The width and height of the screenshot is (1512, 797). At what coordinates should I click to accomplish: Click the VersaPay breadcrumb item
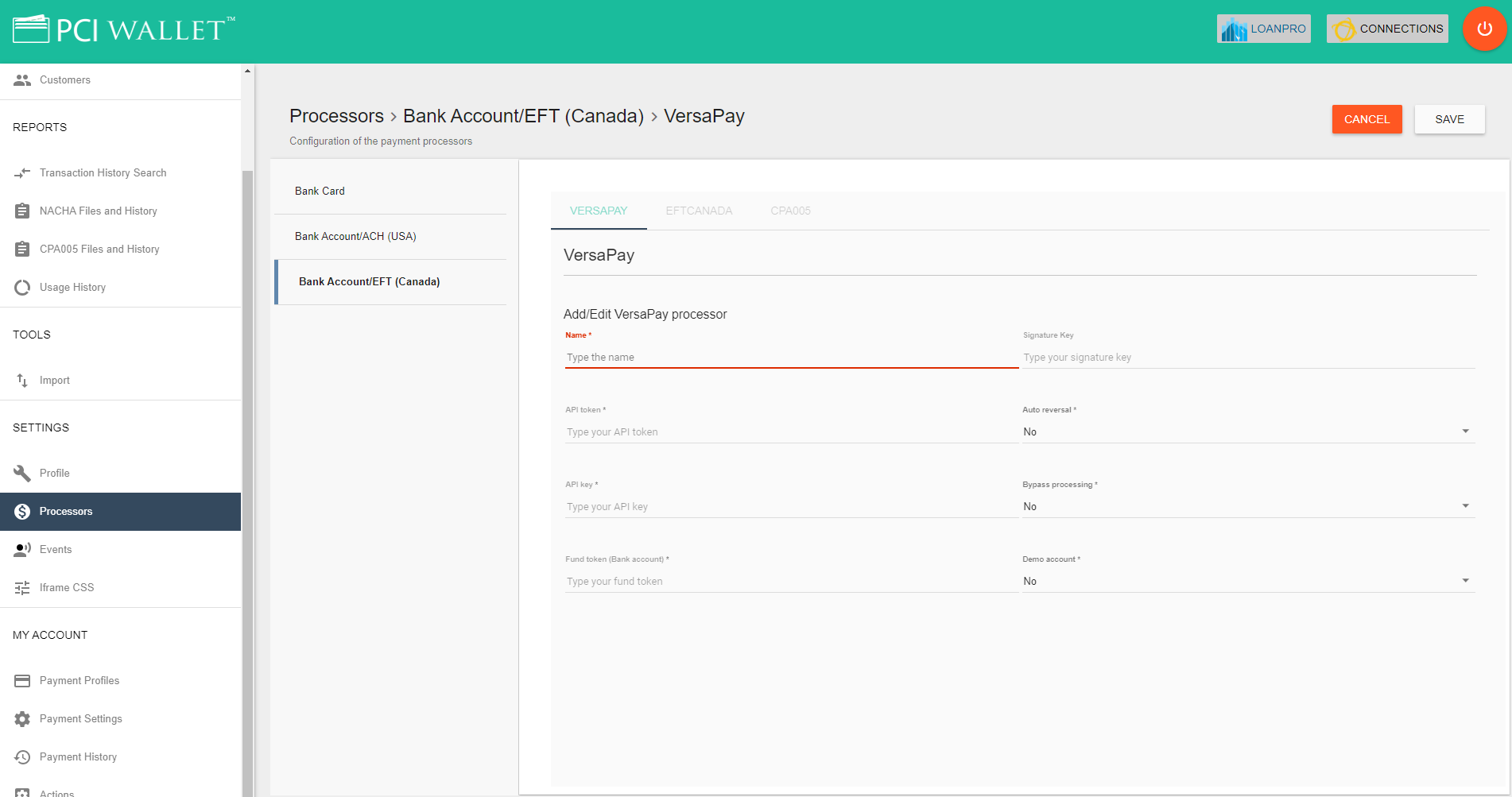tap(704, 116)
